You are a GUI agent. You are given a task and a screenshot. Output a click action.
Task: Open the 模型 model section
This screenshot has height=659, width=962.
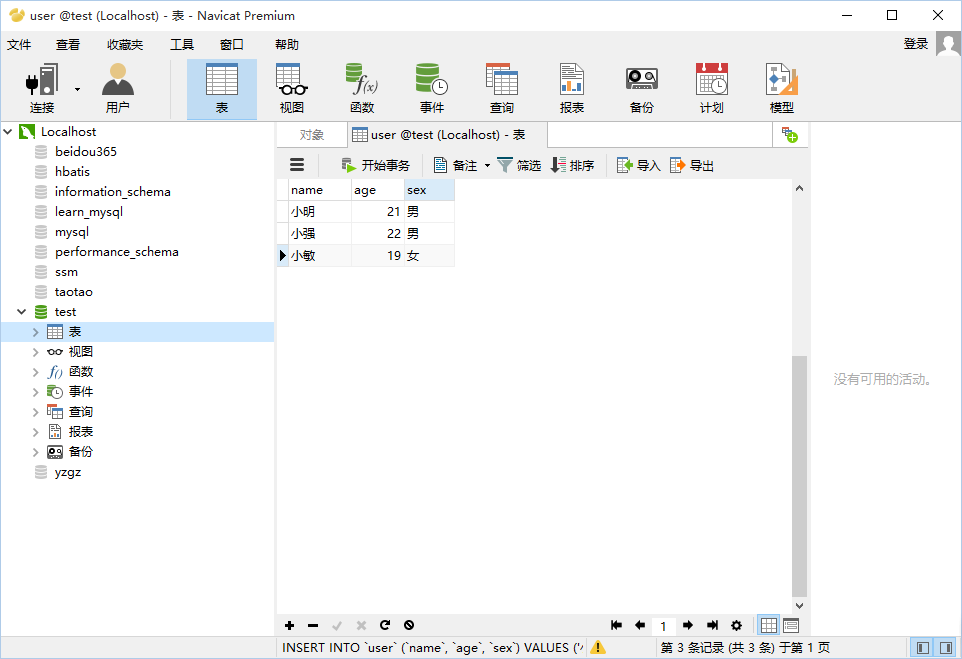coord(782,89)
